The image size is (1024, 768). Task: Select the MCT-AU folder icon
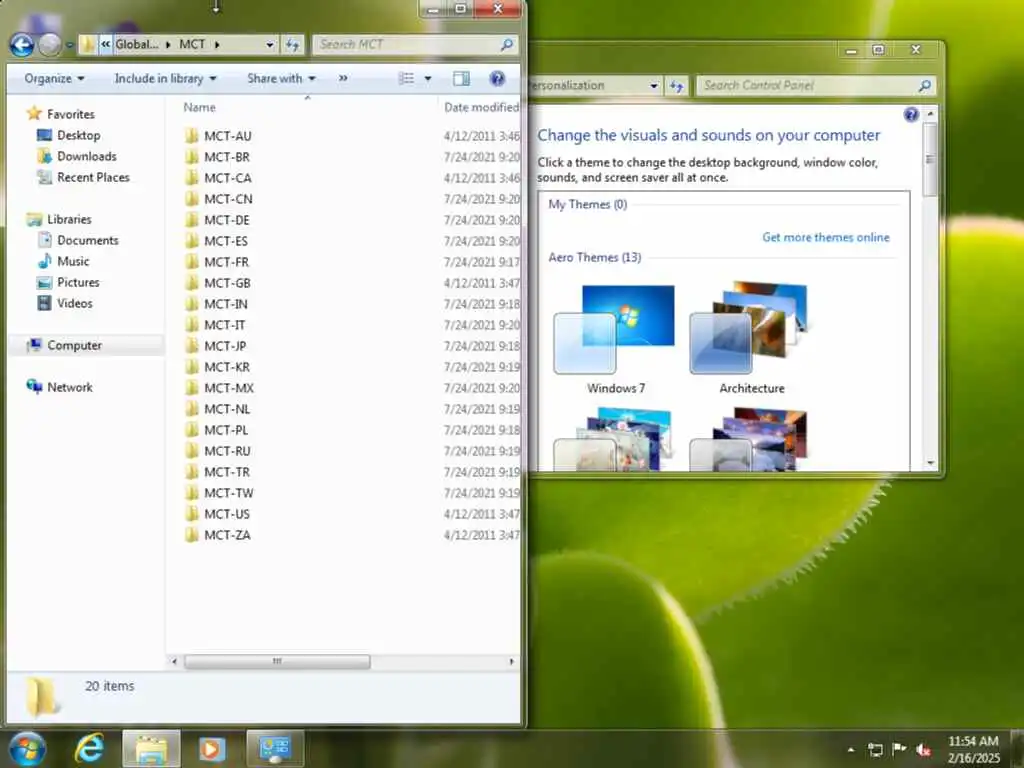click(x=191, y=136)
